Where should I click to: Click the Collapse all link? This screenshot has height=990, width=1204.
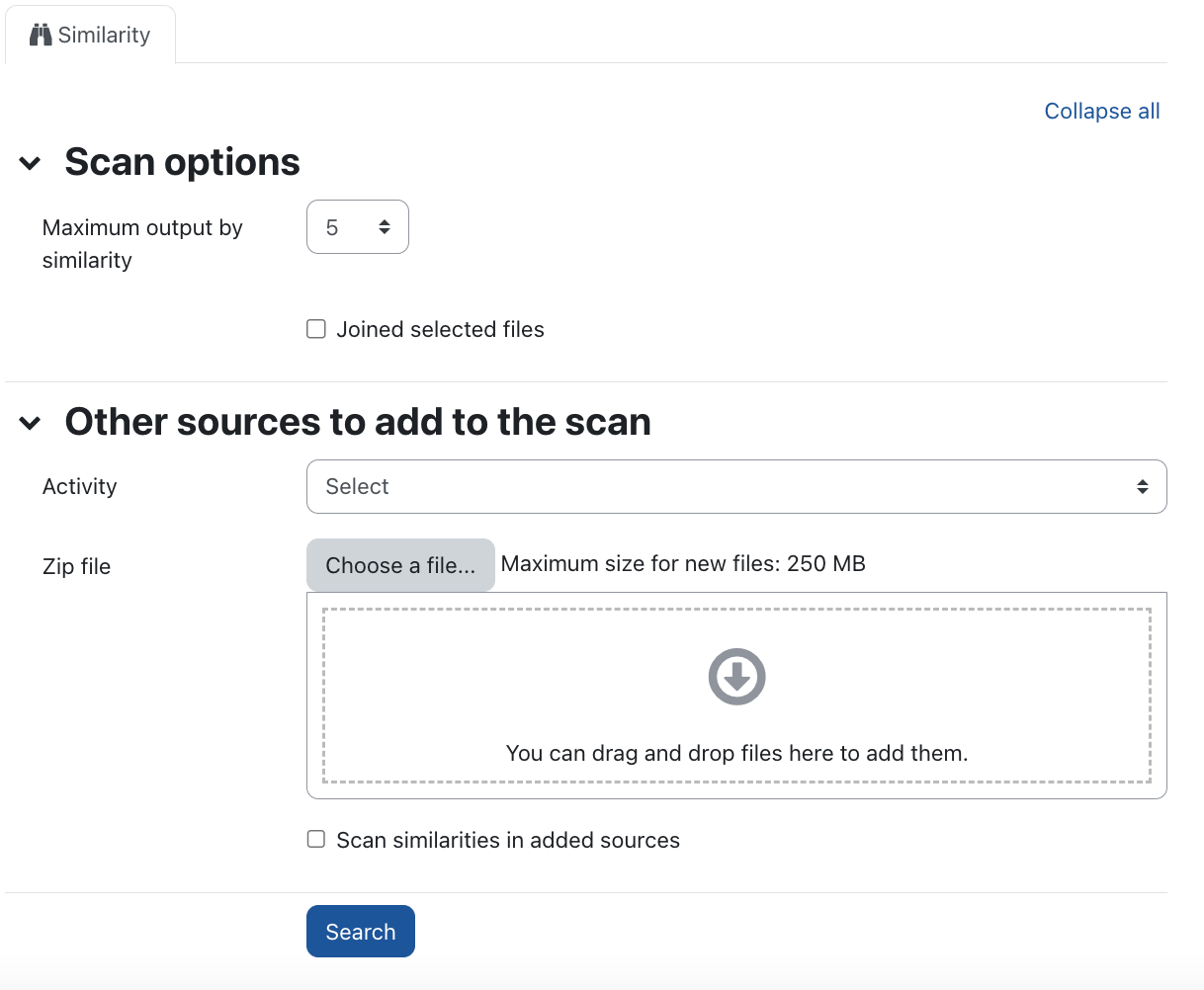[x=1101, y=111]
